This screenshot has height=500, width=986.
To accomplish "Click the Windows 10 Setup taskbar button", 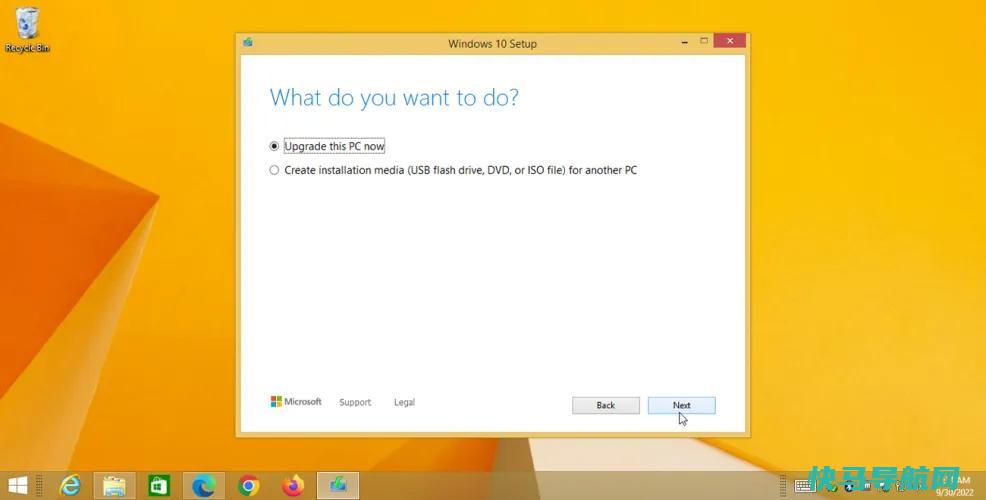I will (x=338, y=486).
